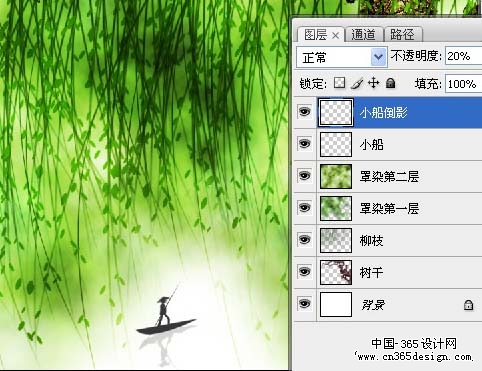This screenshot has width=482, height=371.
Task: Close the 图层 tab with its x
Action: pos(336,35)
